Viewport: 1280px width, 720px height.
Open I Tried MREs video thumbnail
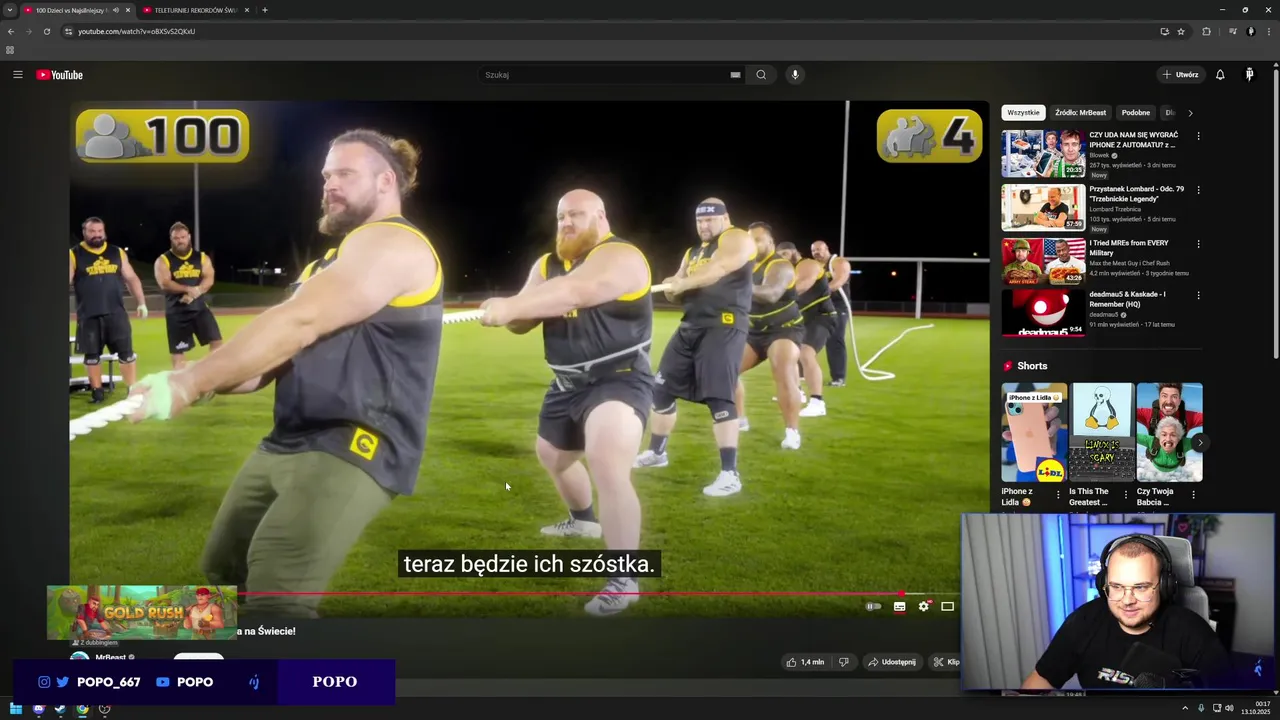pyautogui.click(x=1043, y=261)
